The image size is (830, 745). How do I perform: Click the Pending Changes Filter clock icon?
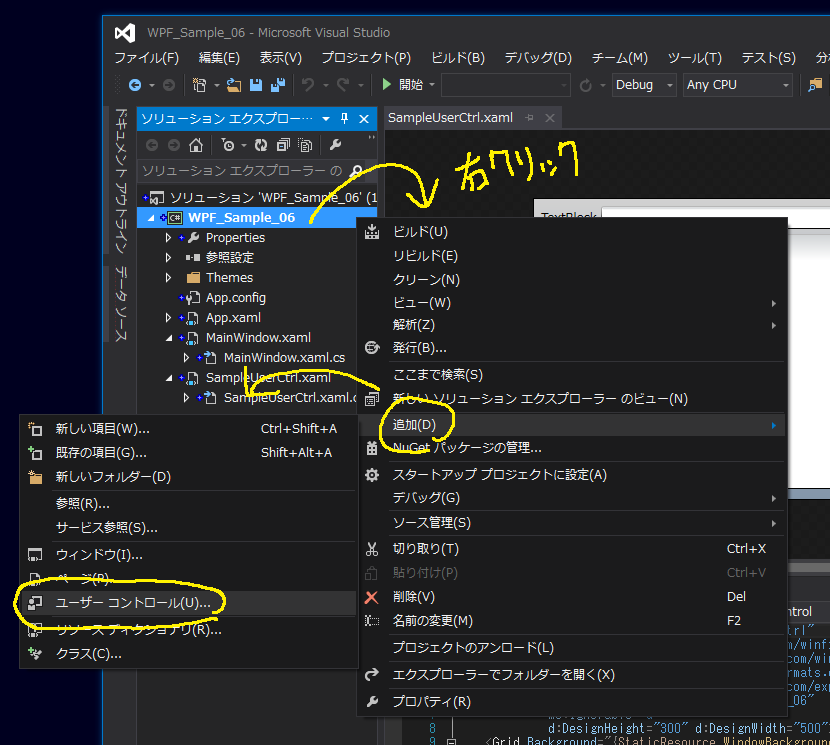[228, 145]
